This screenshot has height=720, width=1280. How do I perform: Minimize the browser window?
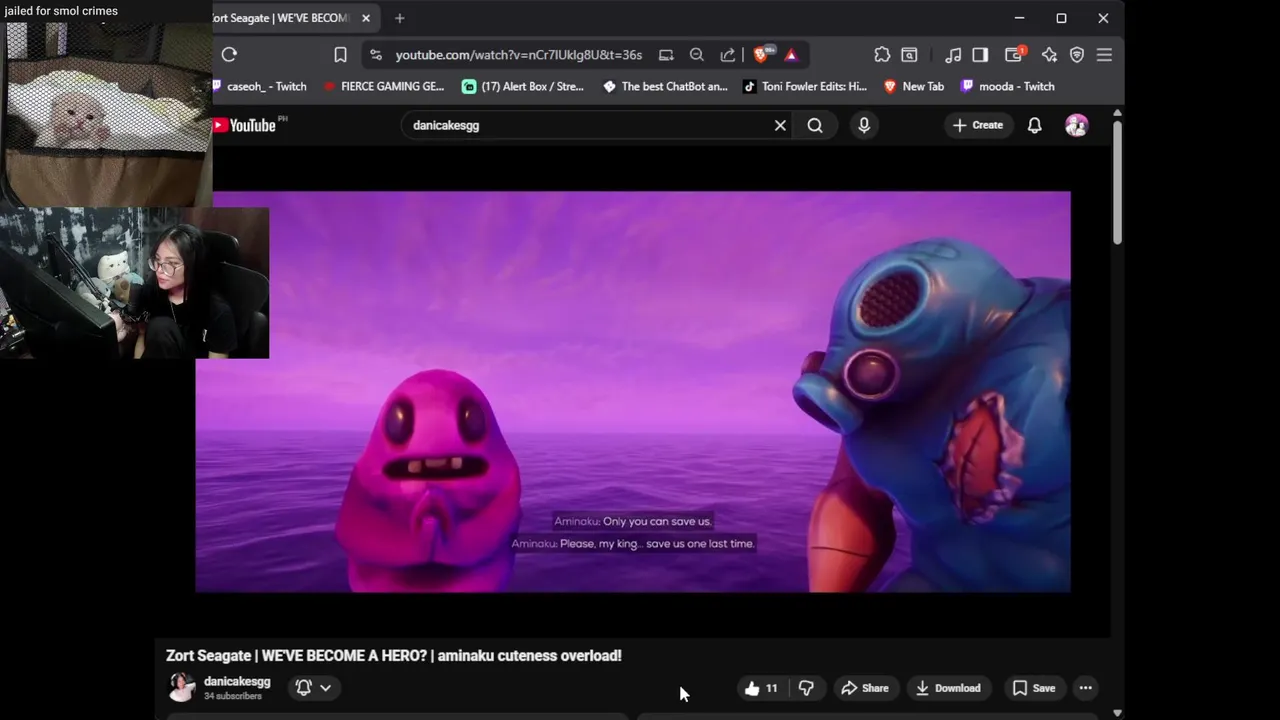click(x=1019, y=18)
